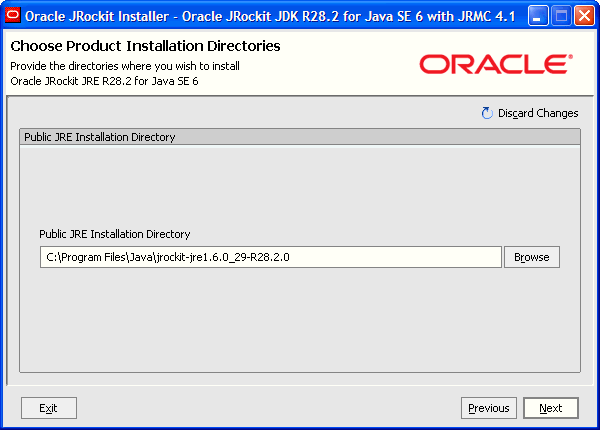The width and height of the screenshot is (600, 430).
Task: Click the Oracle installer title bar icon
Action: click(13, 16)
